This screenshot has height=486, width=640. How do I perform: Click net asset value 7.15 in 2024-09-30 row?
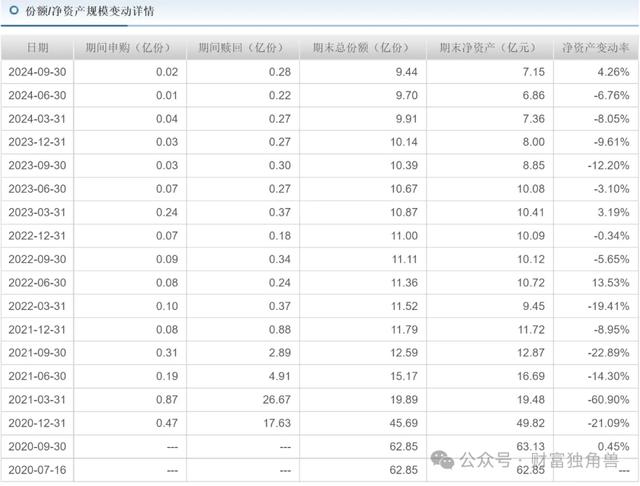[533, 72]
